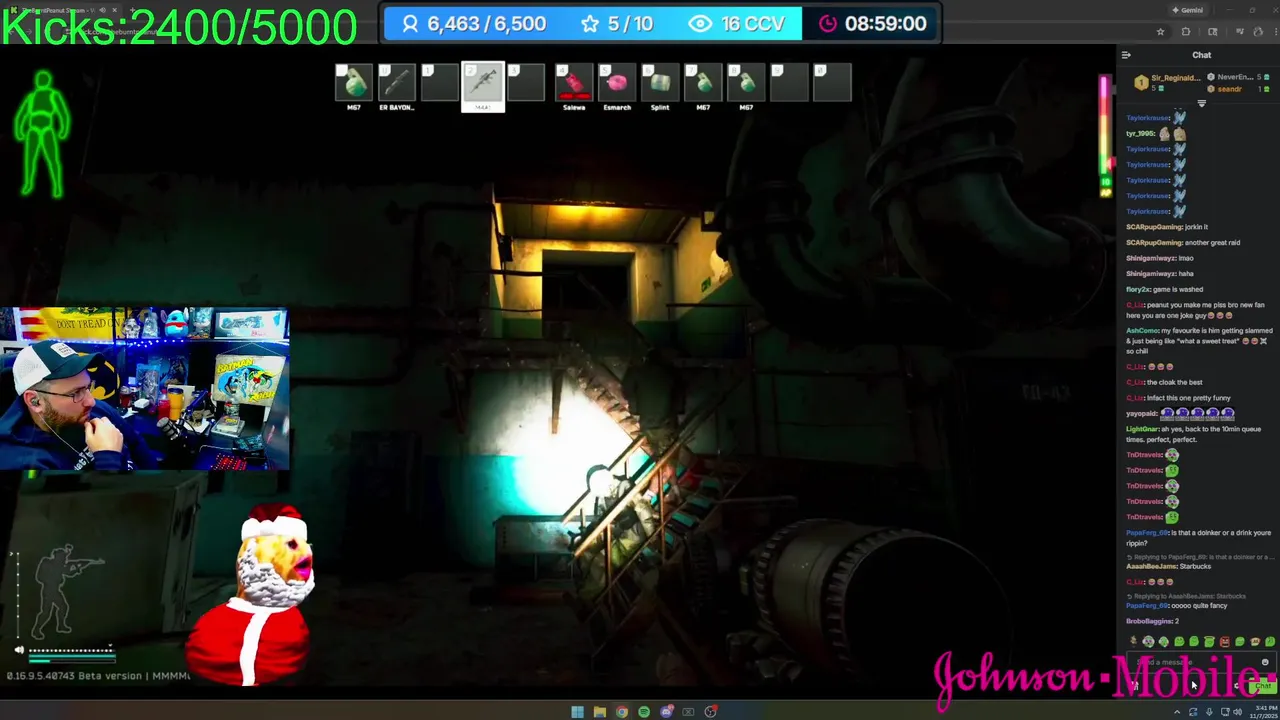Screen dimensions: 1280x720
Task: Click the green body health silhouette
Action: (42, 133)
